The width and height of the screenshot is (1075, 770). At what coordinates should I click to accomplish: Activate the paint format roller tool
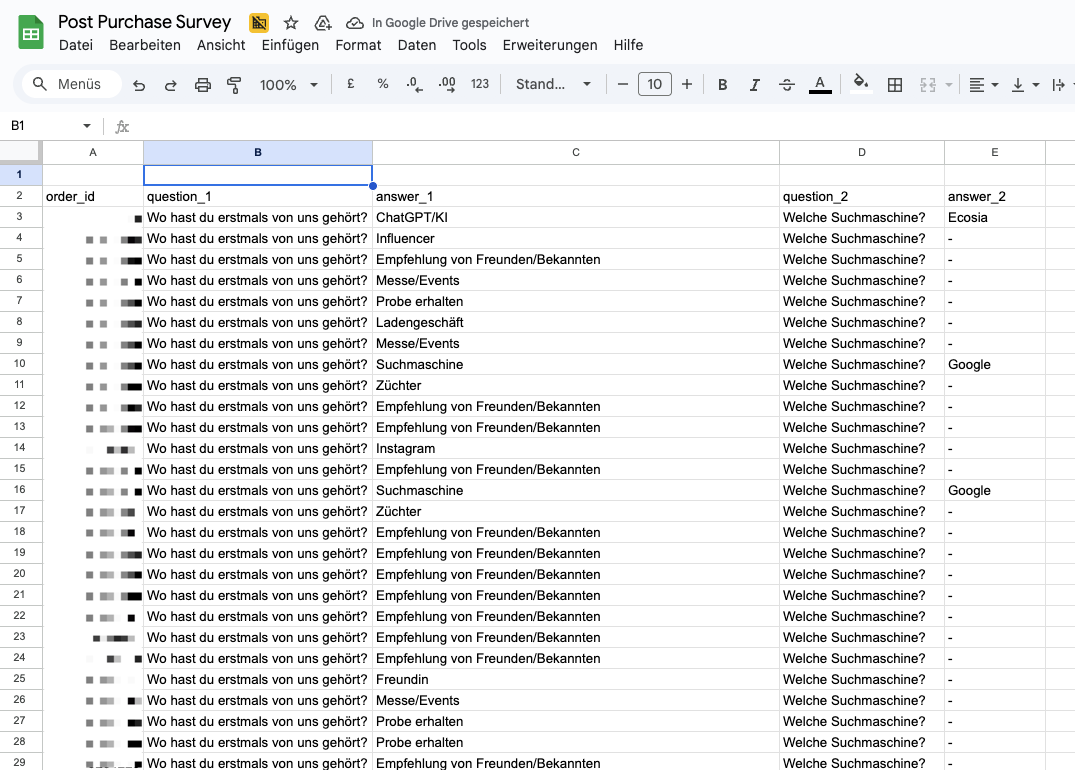pyautogui.click(x=235, y=85)
